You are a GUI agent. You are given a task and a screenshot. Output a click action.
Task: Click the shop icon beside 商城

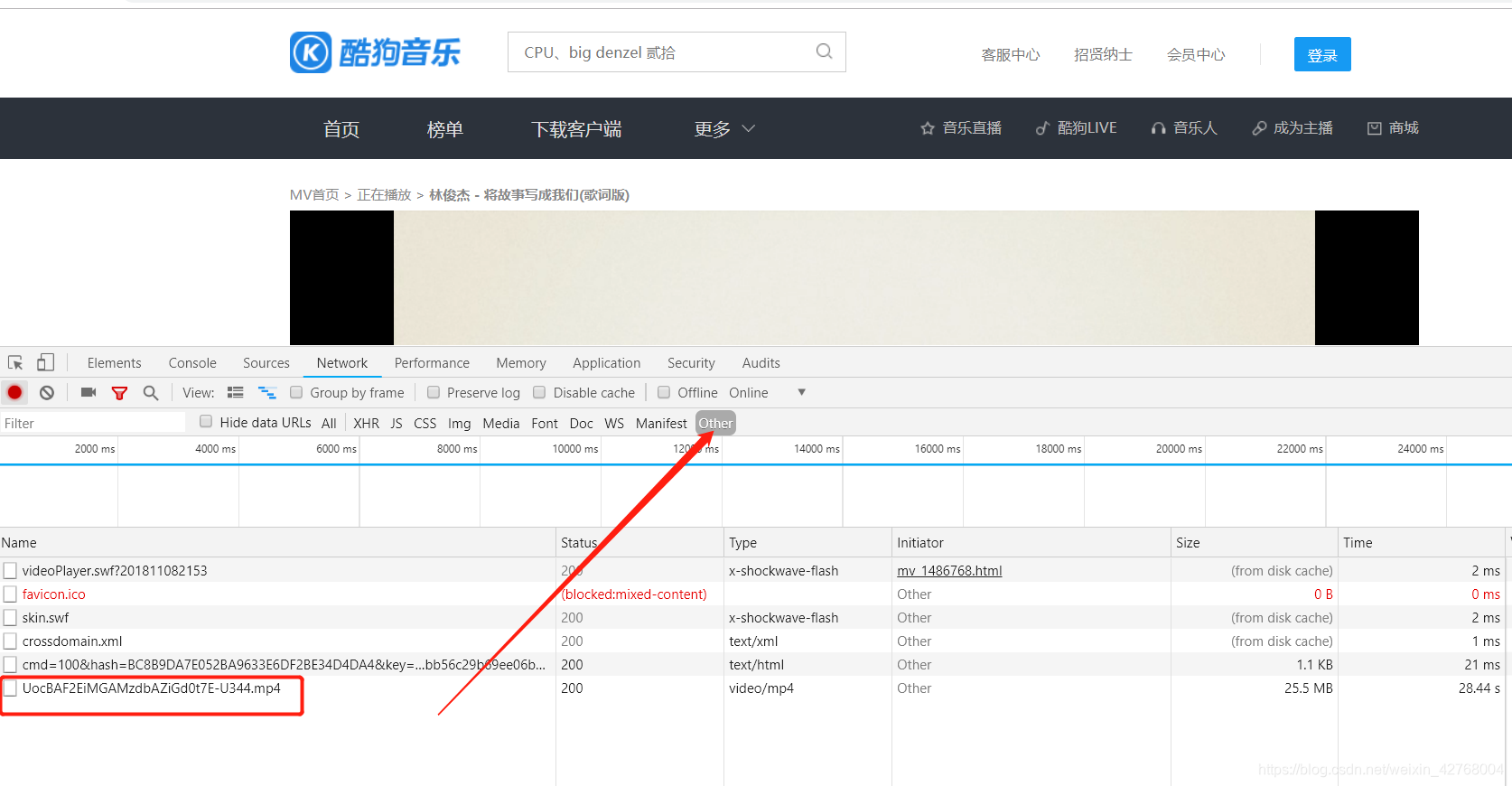pos(1374,128)
